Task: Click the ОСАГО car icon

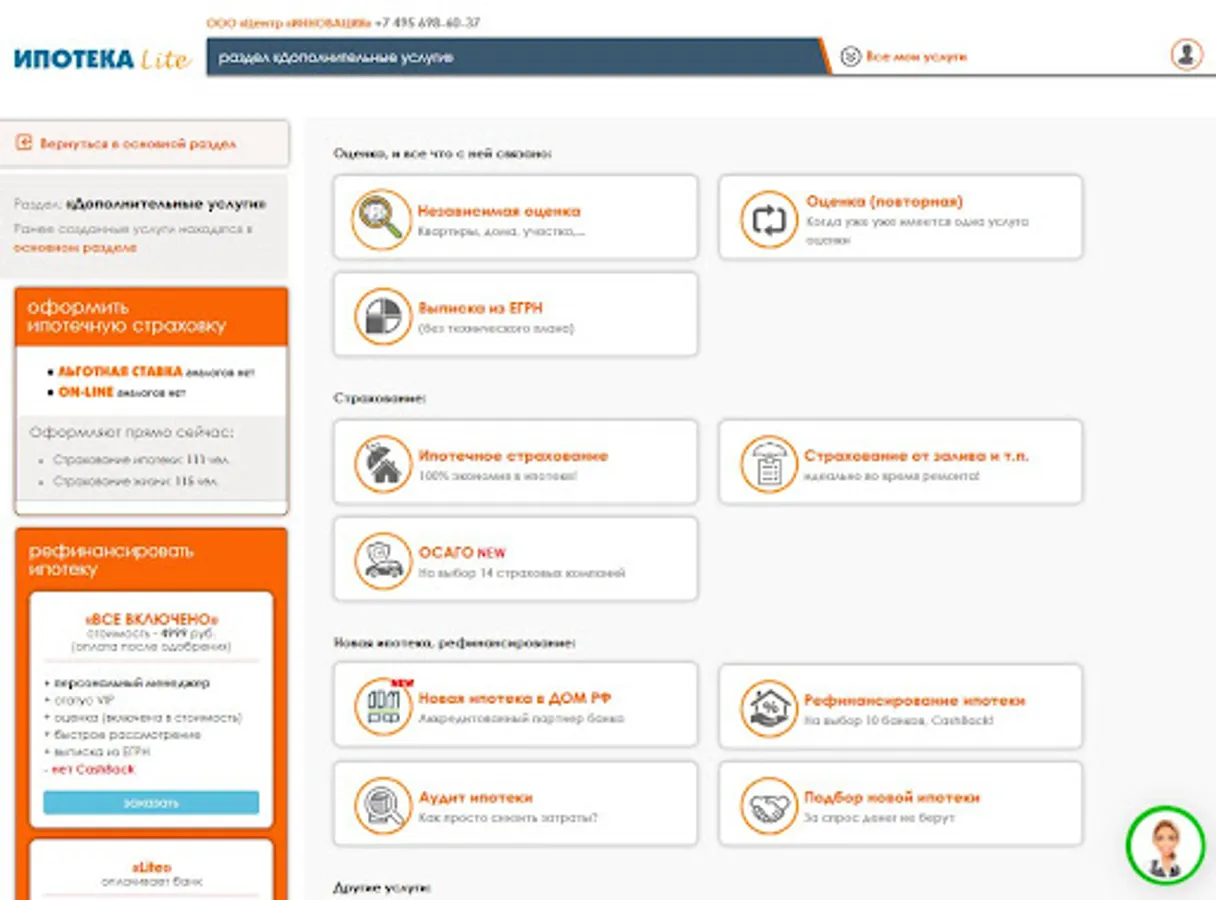Action: [x=381, y=560]
